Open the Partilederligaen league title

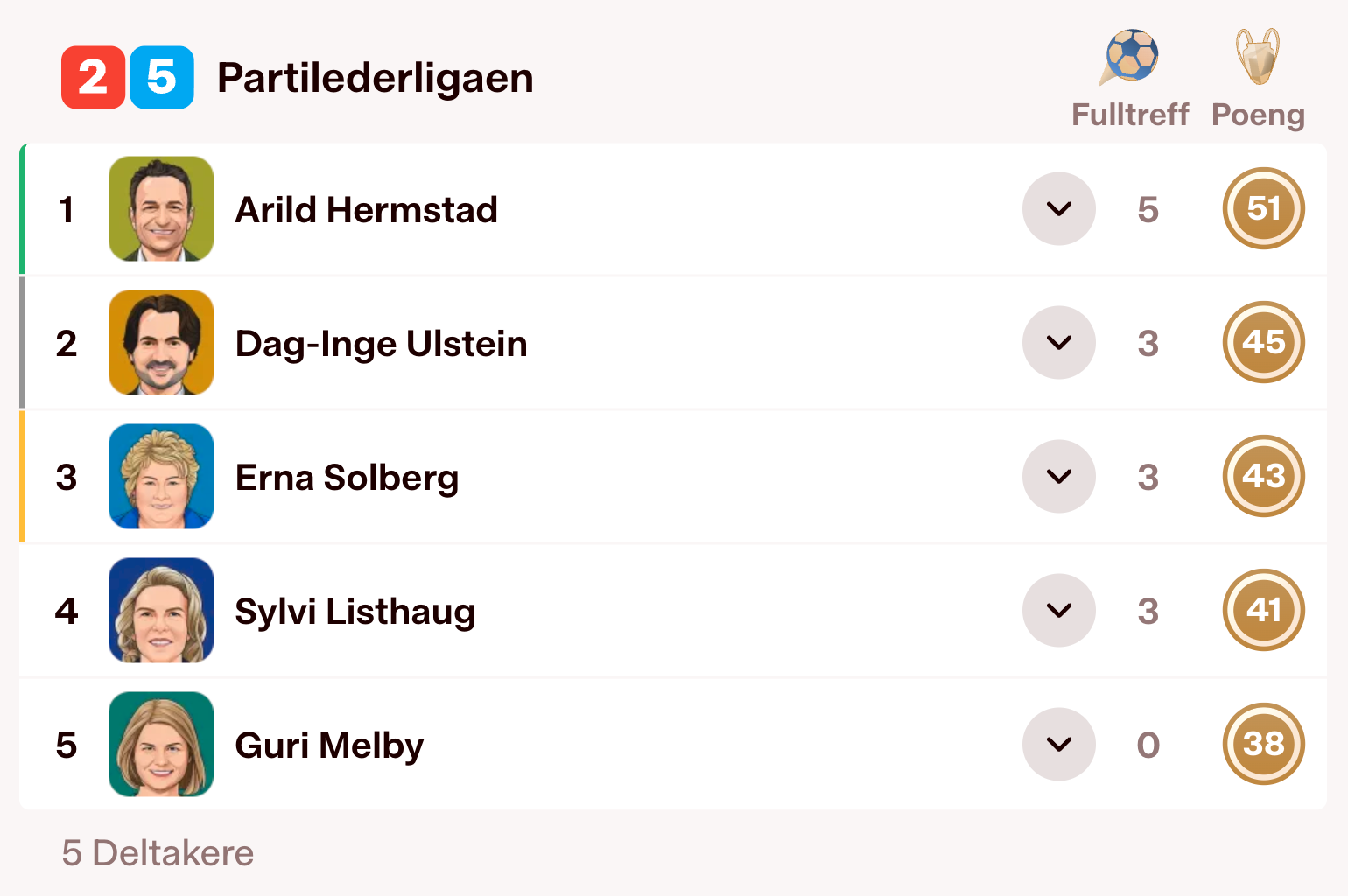(375, 78)
